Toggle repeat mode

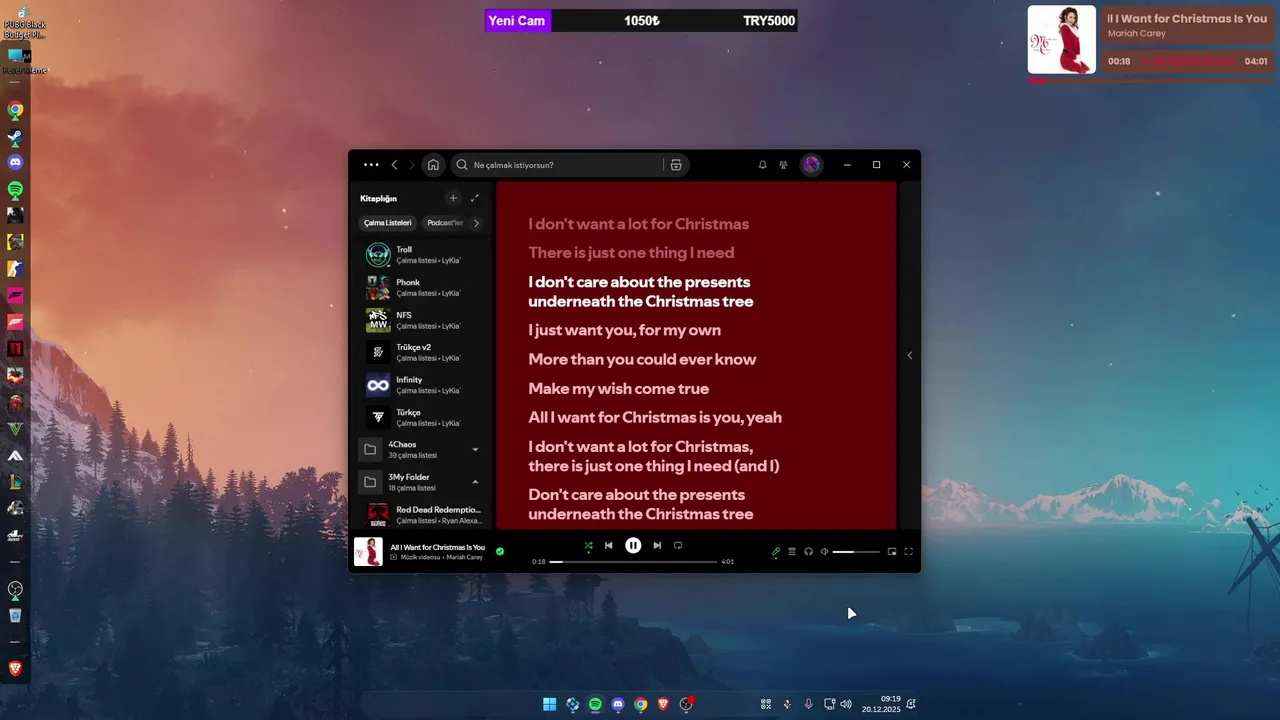[x=678, y=546]
